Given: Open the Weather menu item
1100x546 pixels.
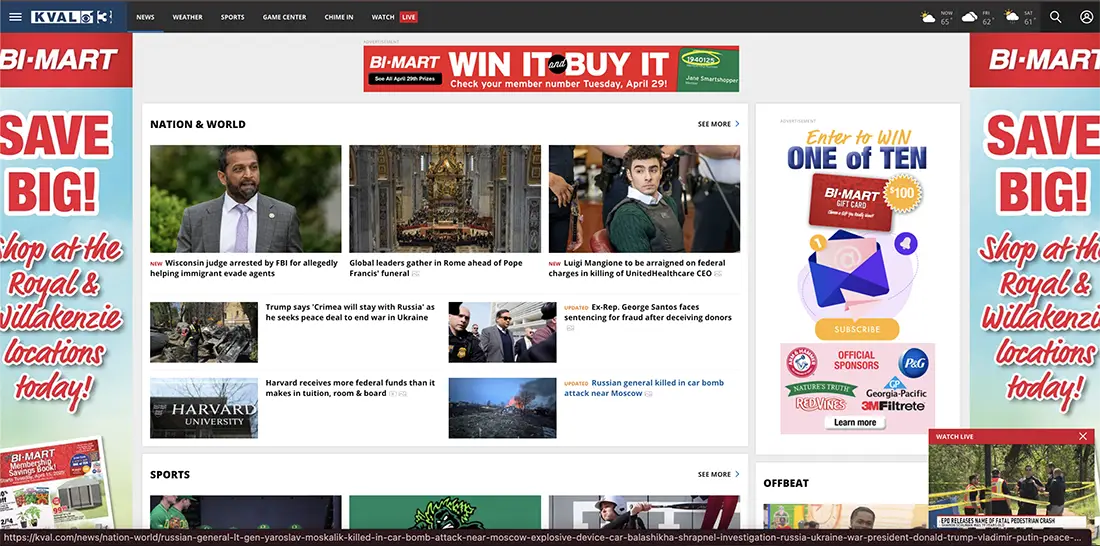Looking at the screenshot, I should (187, 17).
